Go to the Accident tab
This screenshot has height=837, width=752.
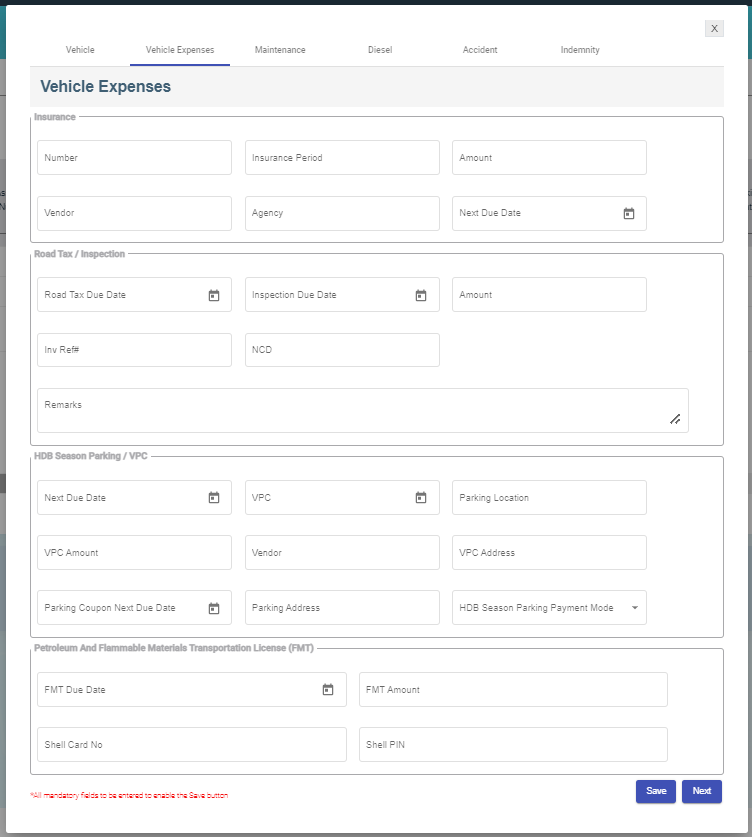480,50
